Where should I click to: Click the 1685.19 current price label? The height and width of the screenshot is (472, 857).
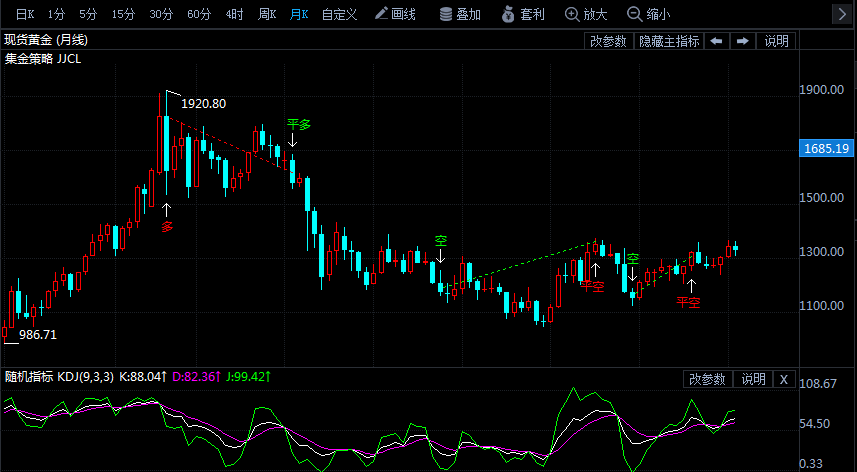coord(827,149)
